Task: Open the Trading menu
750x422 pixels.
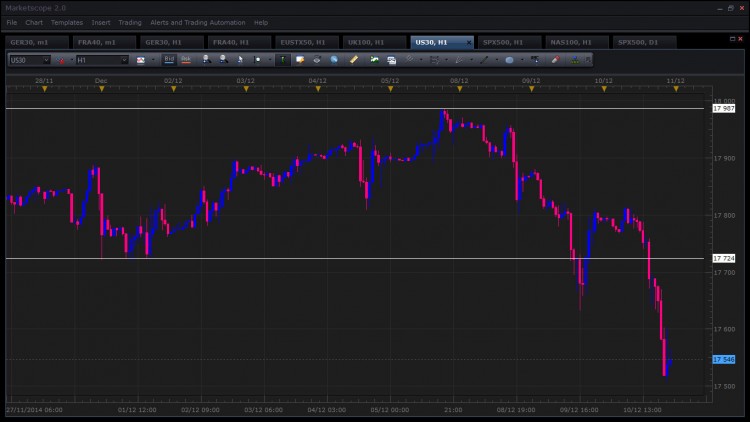Action: pos(130,22)
